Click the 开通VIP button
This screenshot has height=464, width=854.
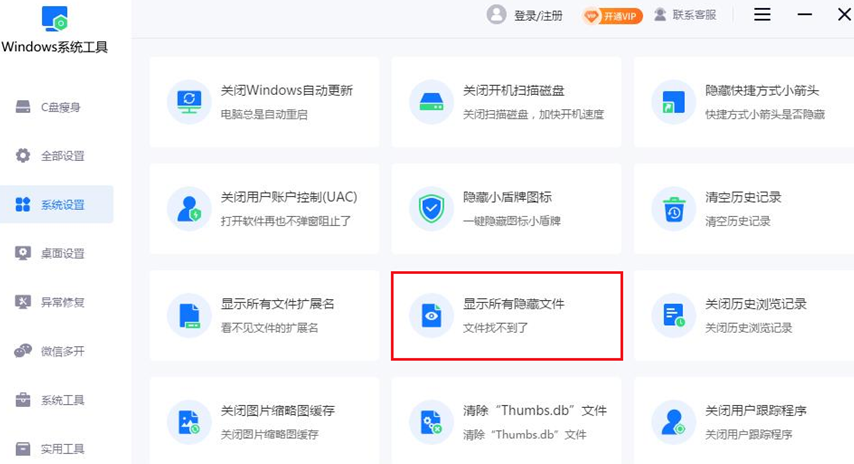612,16
